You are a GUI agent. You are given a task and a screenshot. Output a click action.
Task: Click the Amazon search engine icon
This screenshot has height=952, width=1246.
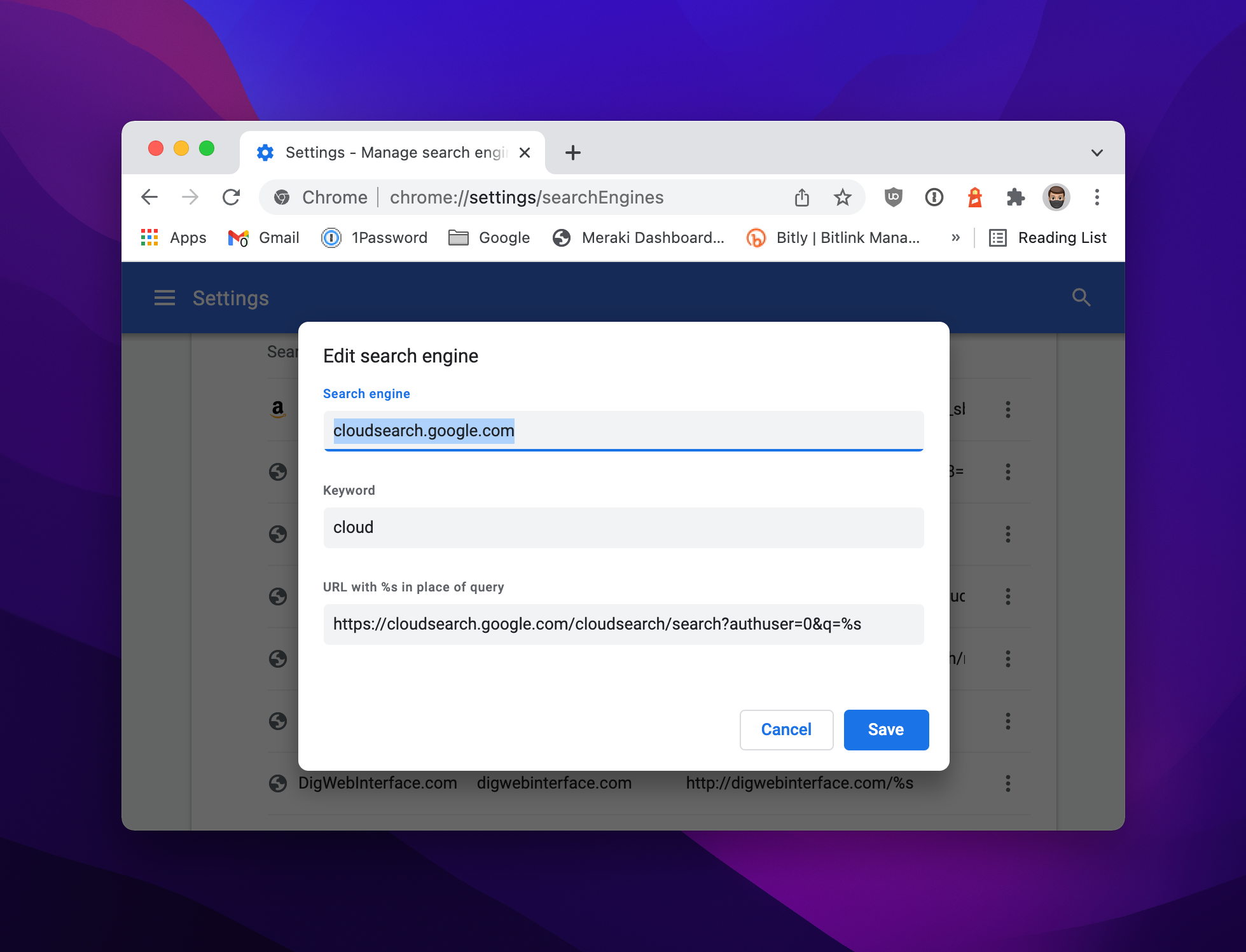coord(277,410)
